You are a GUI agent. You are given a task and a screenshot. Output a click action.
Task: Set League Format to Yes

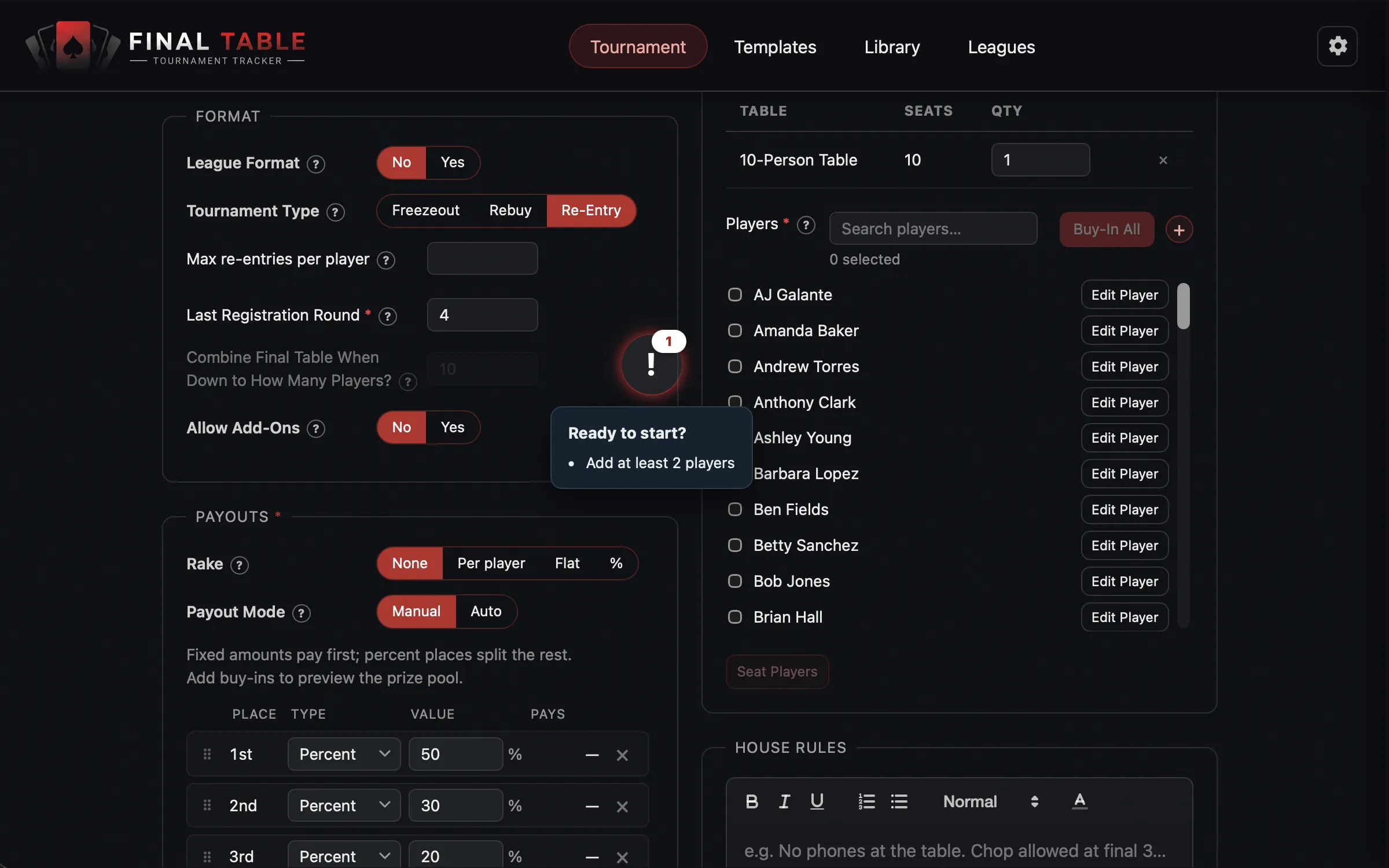pyautogui.click(x=453, y=163)
